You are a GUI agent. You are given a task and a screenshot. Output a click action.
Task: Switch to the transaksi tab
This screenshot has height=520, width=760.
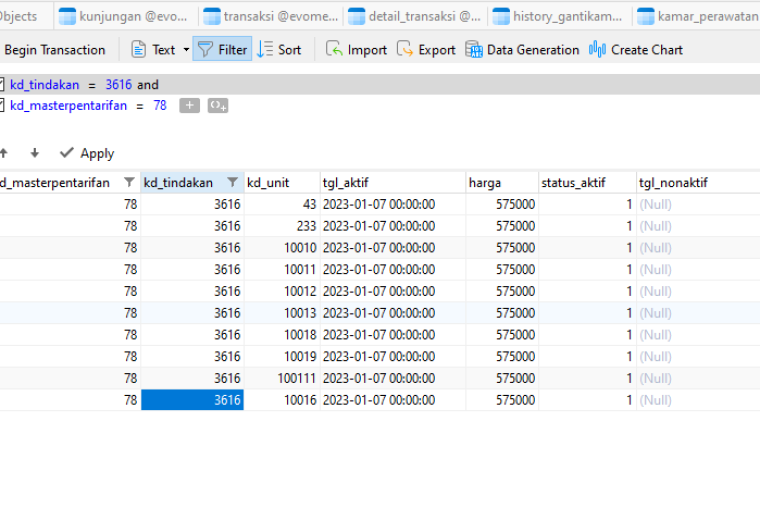(x=270, y=16)
